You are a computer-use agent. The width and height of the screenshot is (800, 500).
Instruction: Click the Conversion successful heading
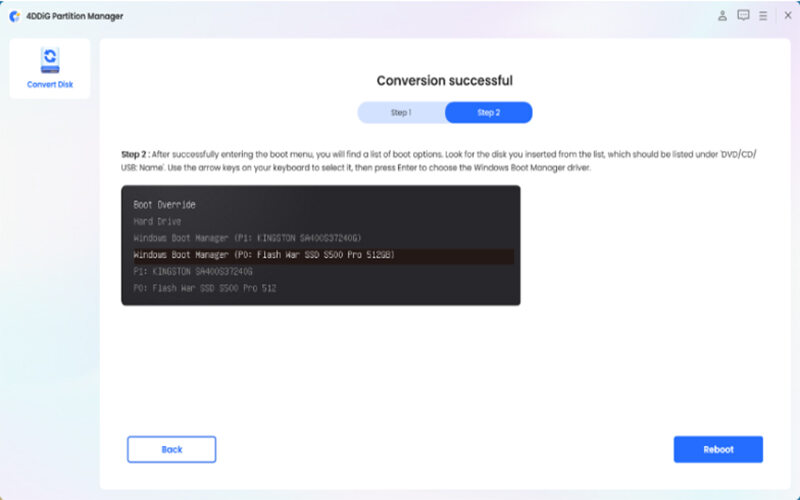(444, 81)
